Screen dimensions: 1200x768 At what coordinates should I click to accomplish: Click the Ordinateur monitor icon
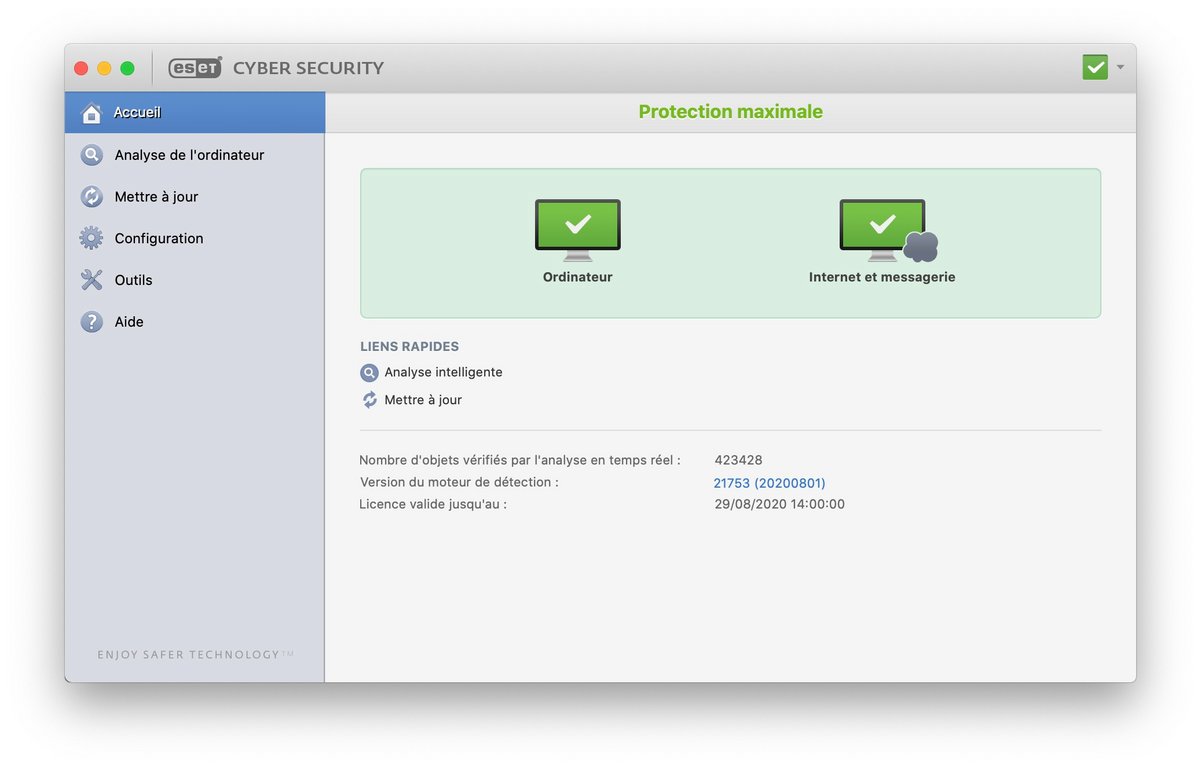click(578, 229)
